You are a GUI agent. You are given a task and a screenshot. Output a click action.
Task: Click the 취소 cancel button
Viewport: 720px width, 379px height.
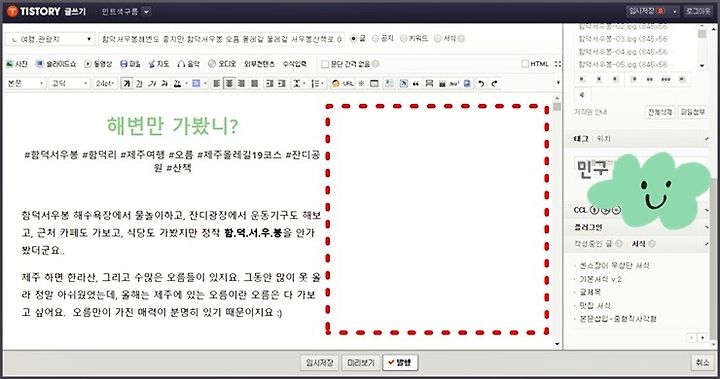pos(702,362)
